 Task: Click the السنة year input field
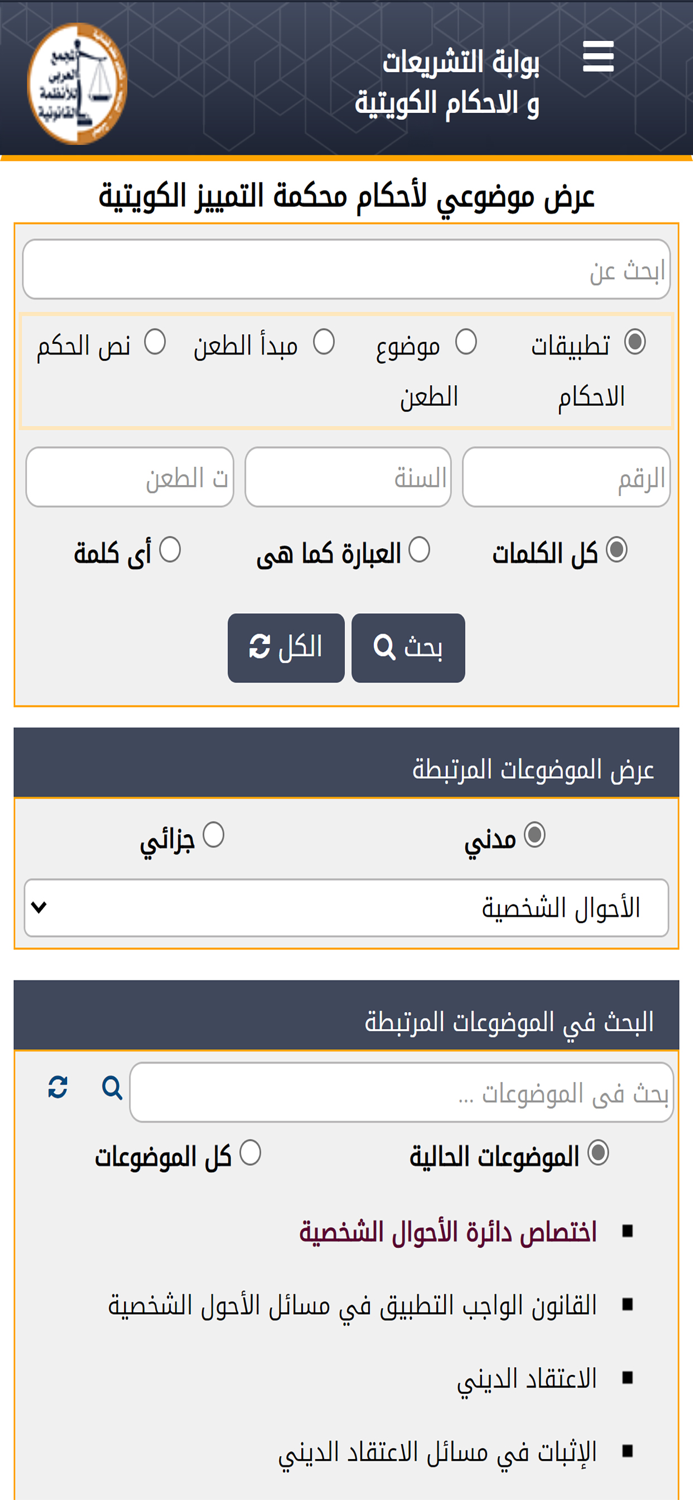[348, 476]
